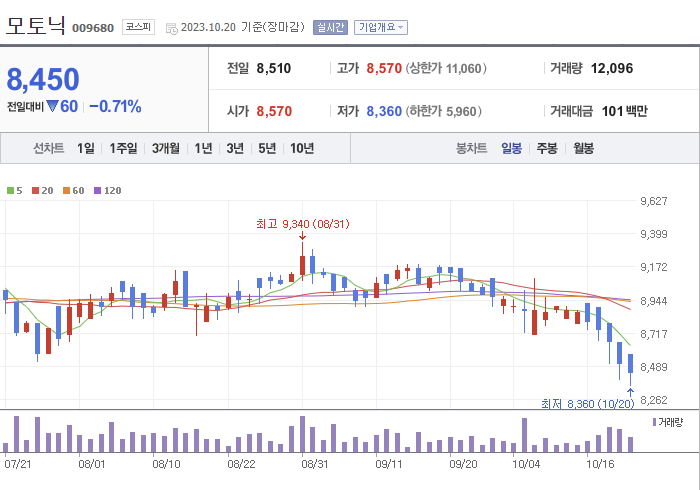Click the current price 8,450
This screenshot has width=700, height=490.
coord(43,79)
